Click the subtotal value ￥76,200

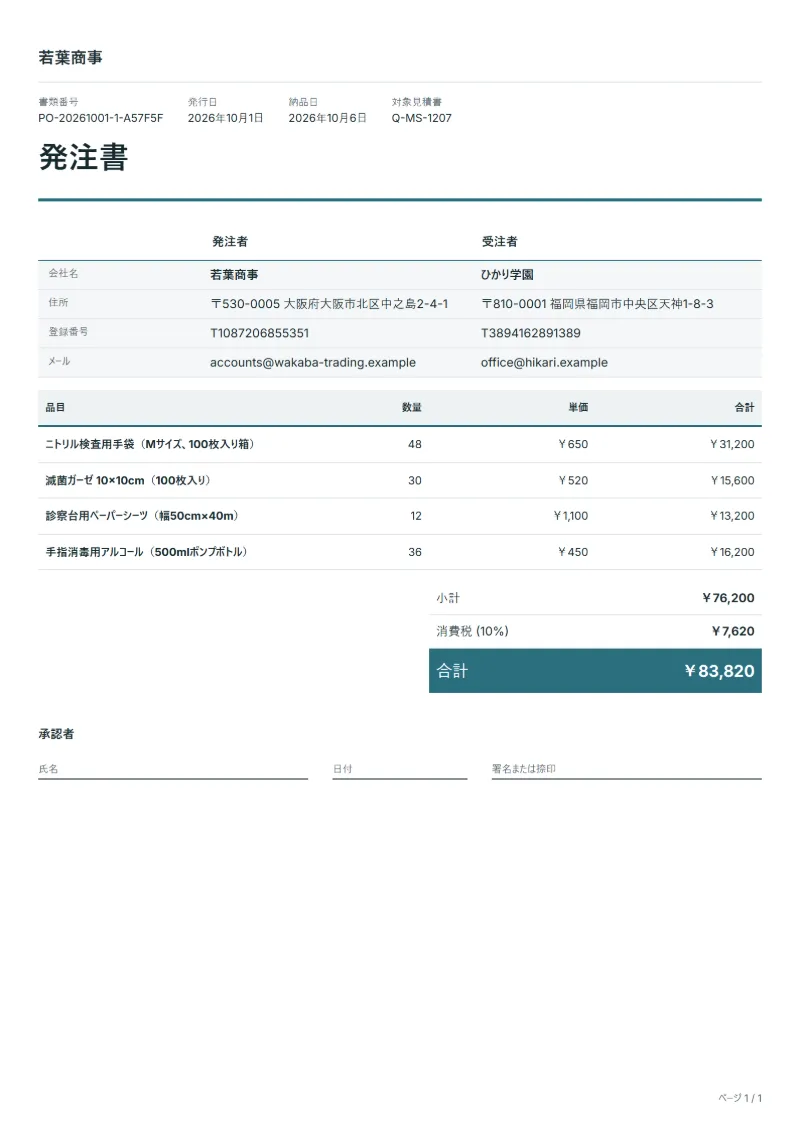pyautogui.click(x=728, y=598)
